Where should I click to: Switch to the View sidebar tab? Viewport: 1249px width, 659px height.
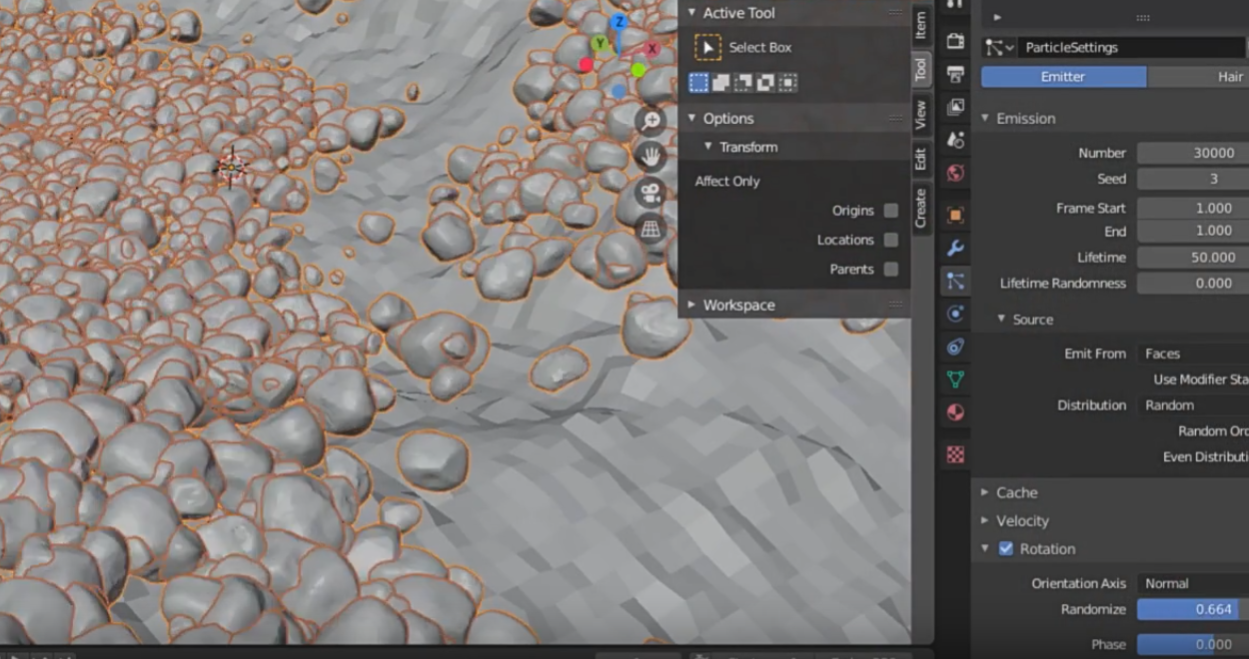coord(921,115)
